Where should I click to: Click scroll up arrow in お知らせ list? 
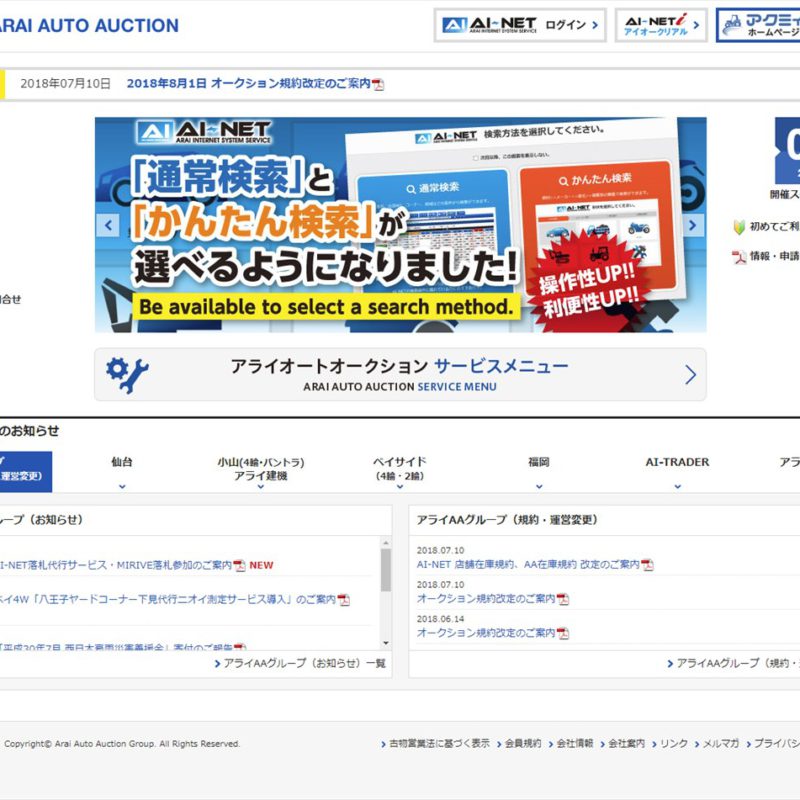386,543
